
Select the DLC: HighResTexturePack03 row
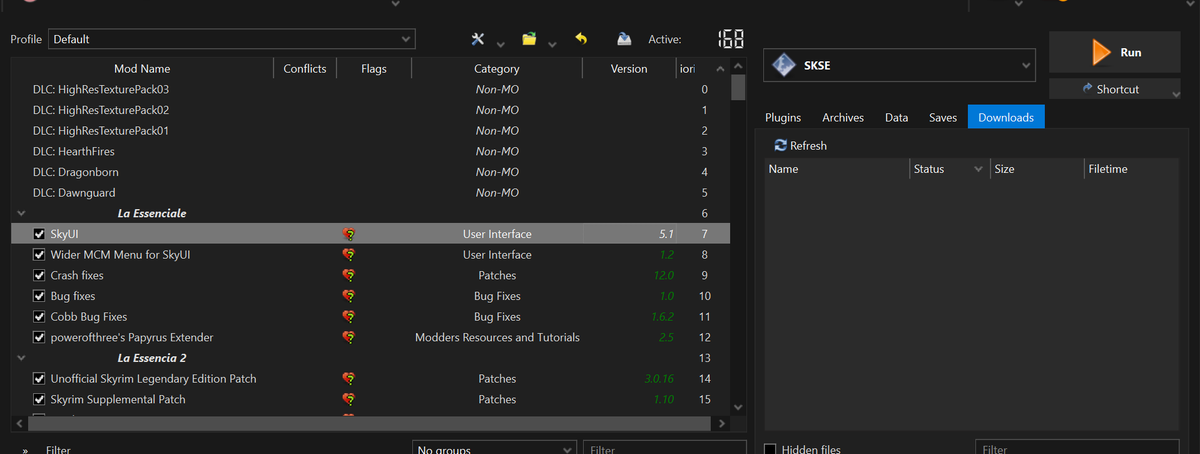[371, 90]
